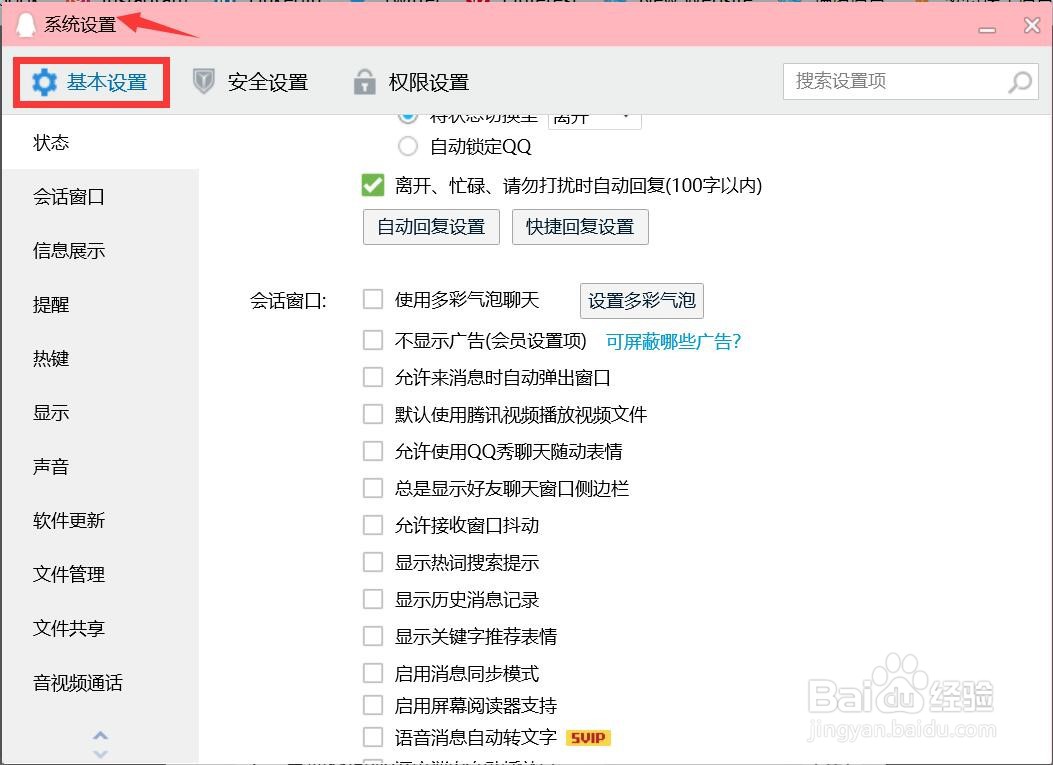Click the sidebar scroll-down chevron

click(x=100, y=754)
